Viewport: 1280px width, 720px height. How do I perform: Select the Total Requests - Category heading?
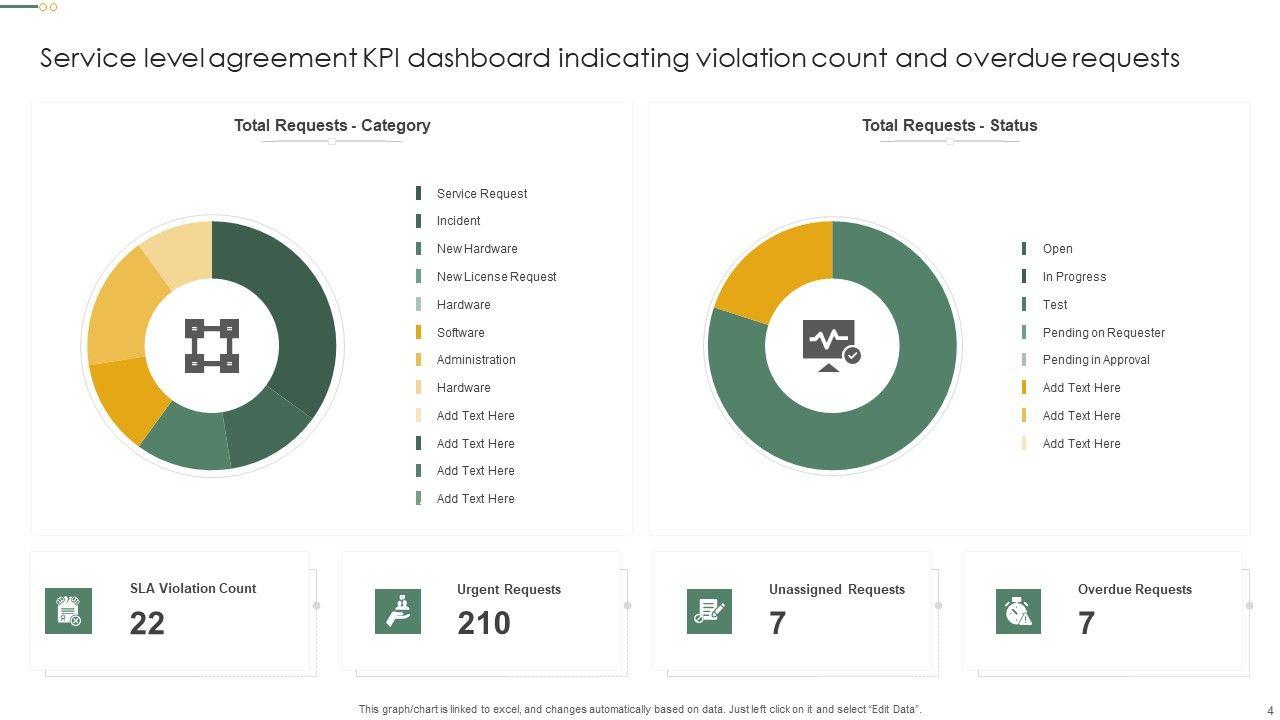pos(332,126)
